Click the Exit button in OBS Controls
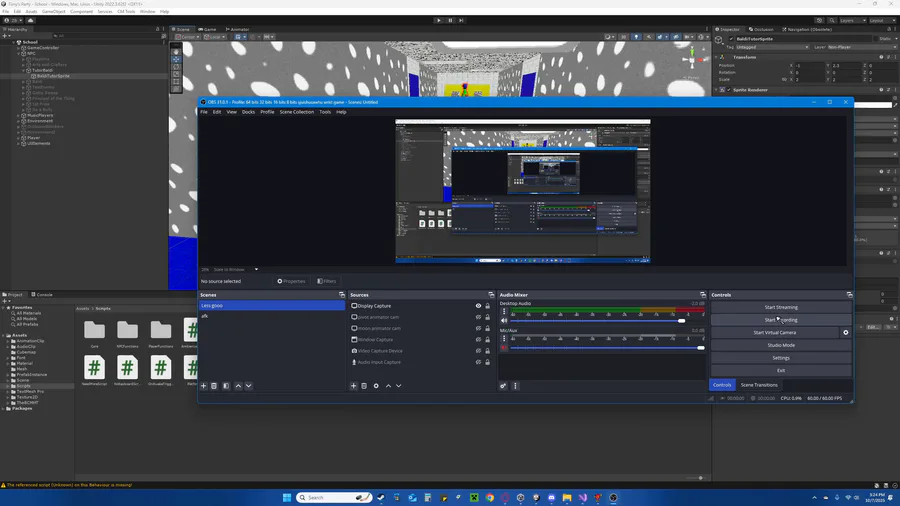 coord(781,370)
